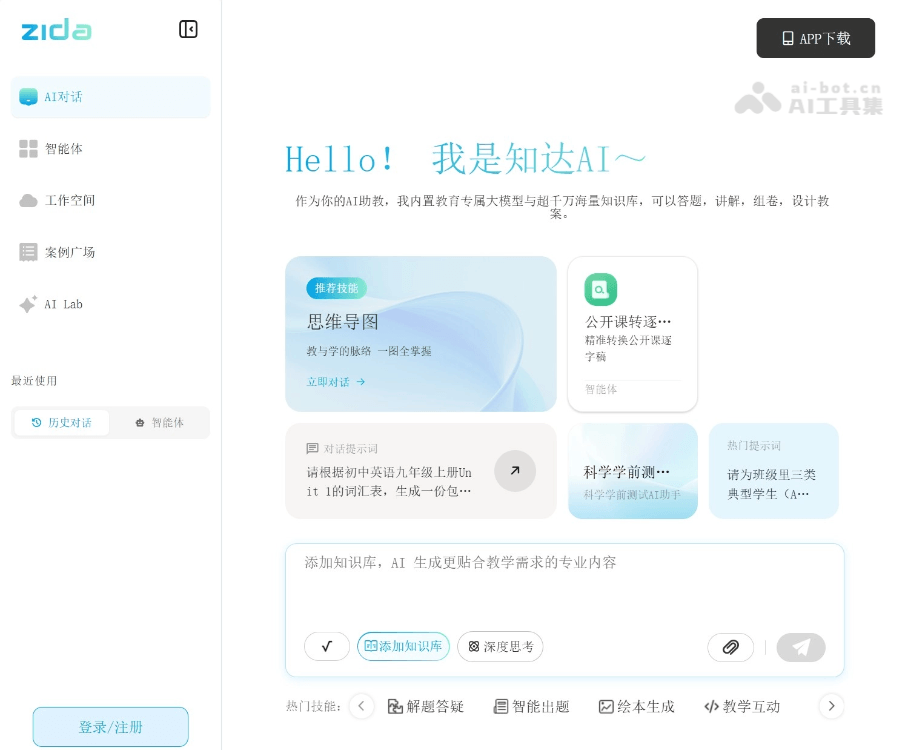The height and width of the screenshot is (750, 900).
Task: Switch to the recent 智能体 tab
Action: click(x=160, y=422)
